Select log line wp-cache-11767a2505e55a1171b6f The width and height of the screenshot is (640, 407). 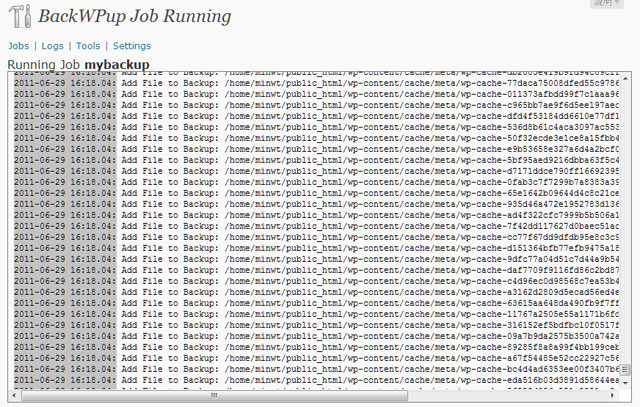coord(316,315)
